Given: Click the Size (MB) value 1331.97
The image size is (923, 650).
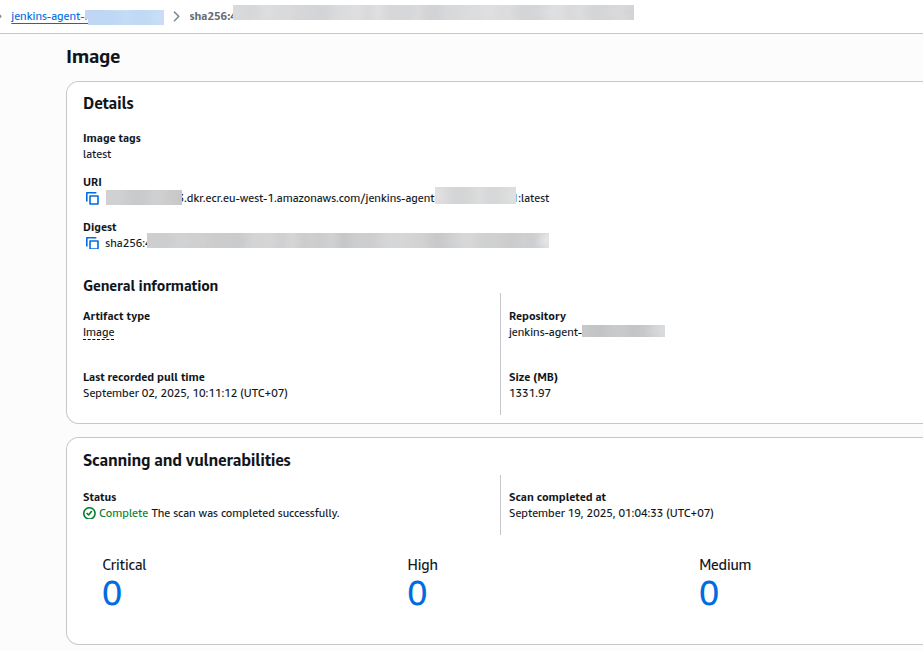Looking at the screenshot, I should [530, 393].
